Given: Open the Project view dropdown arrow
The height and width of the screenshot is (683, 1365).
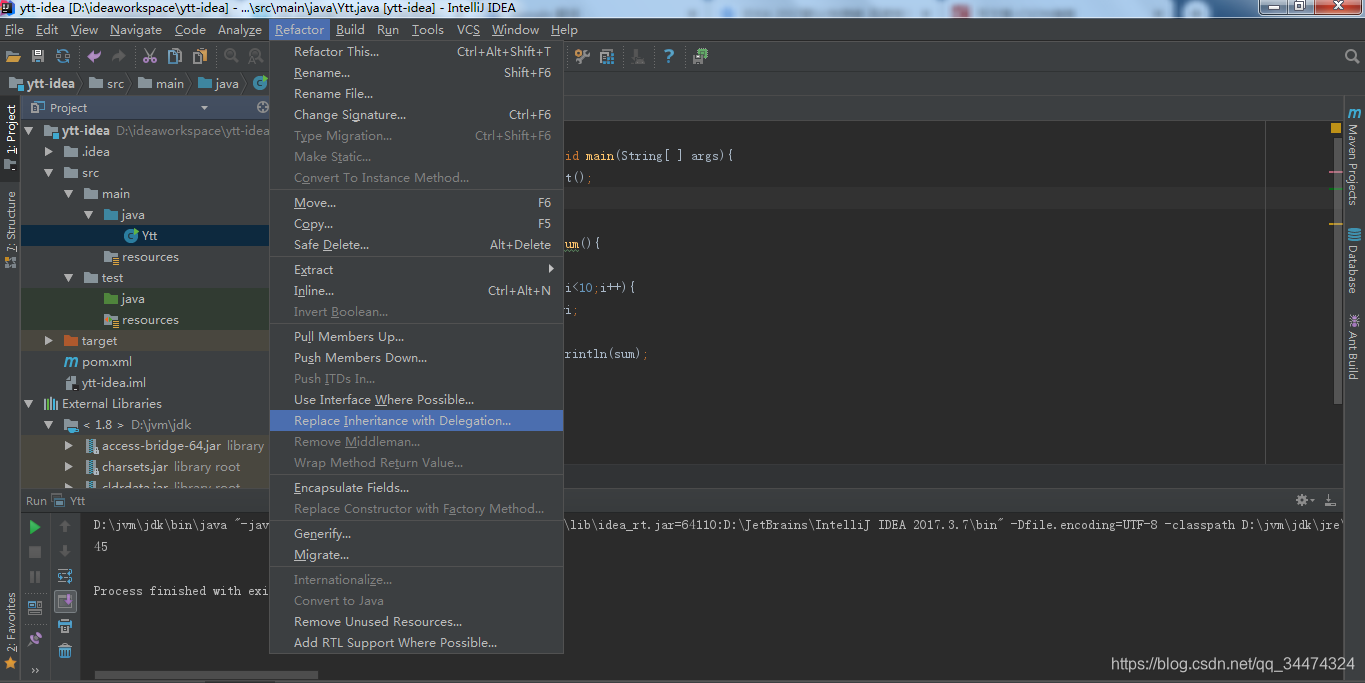Looking at the screenshot, I should 204,108.
